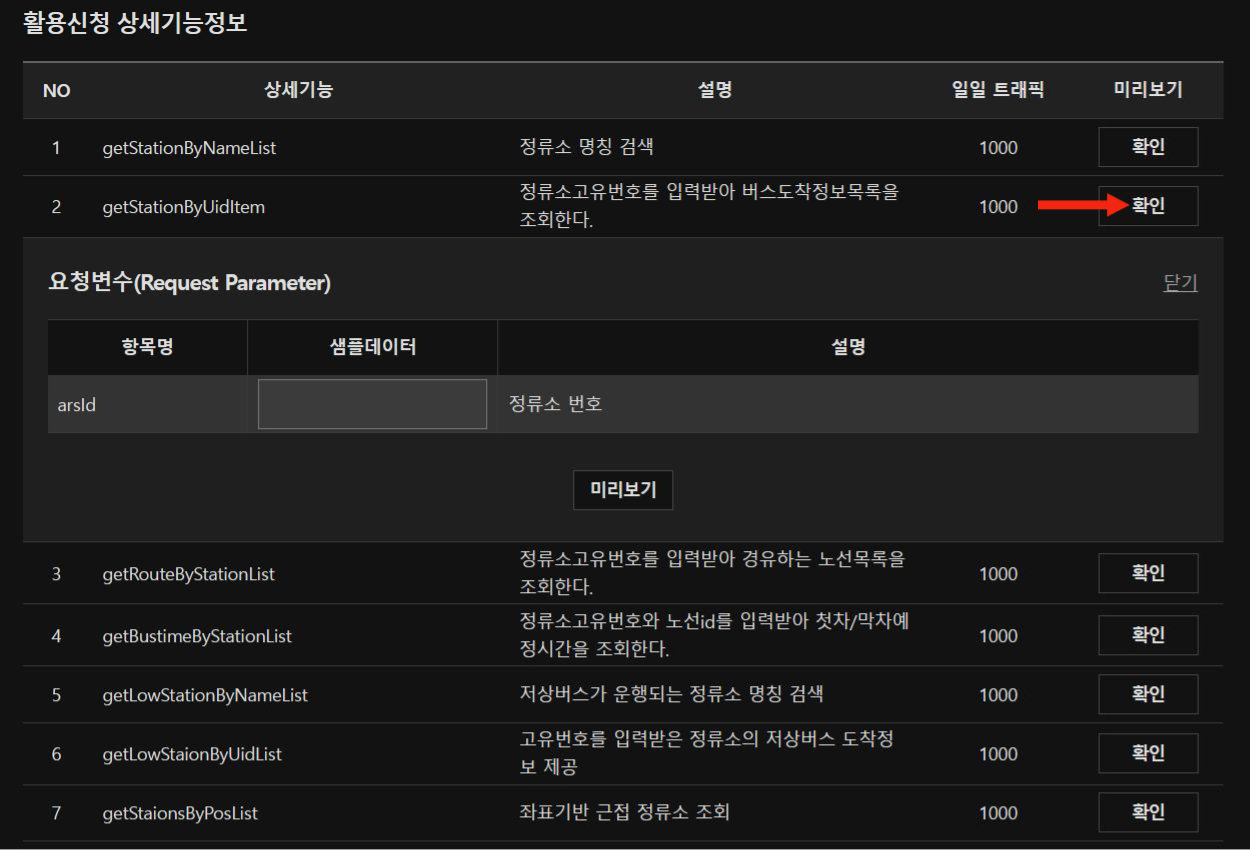Screen dimensions: 1250x850
Task: Close the request parameter panel with 닫기
Action: pos(1180,283)
